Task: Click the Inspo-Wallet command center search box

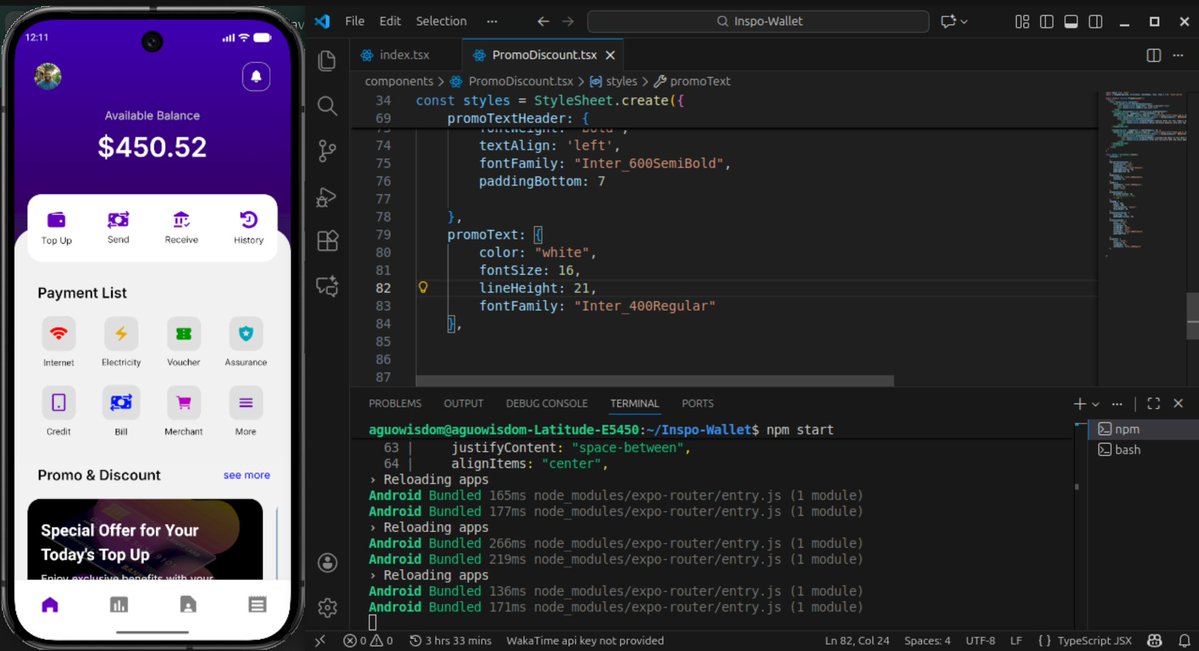Action: [x=758, y=21]
